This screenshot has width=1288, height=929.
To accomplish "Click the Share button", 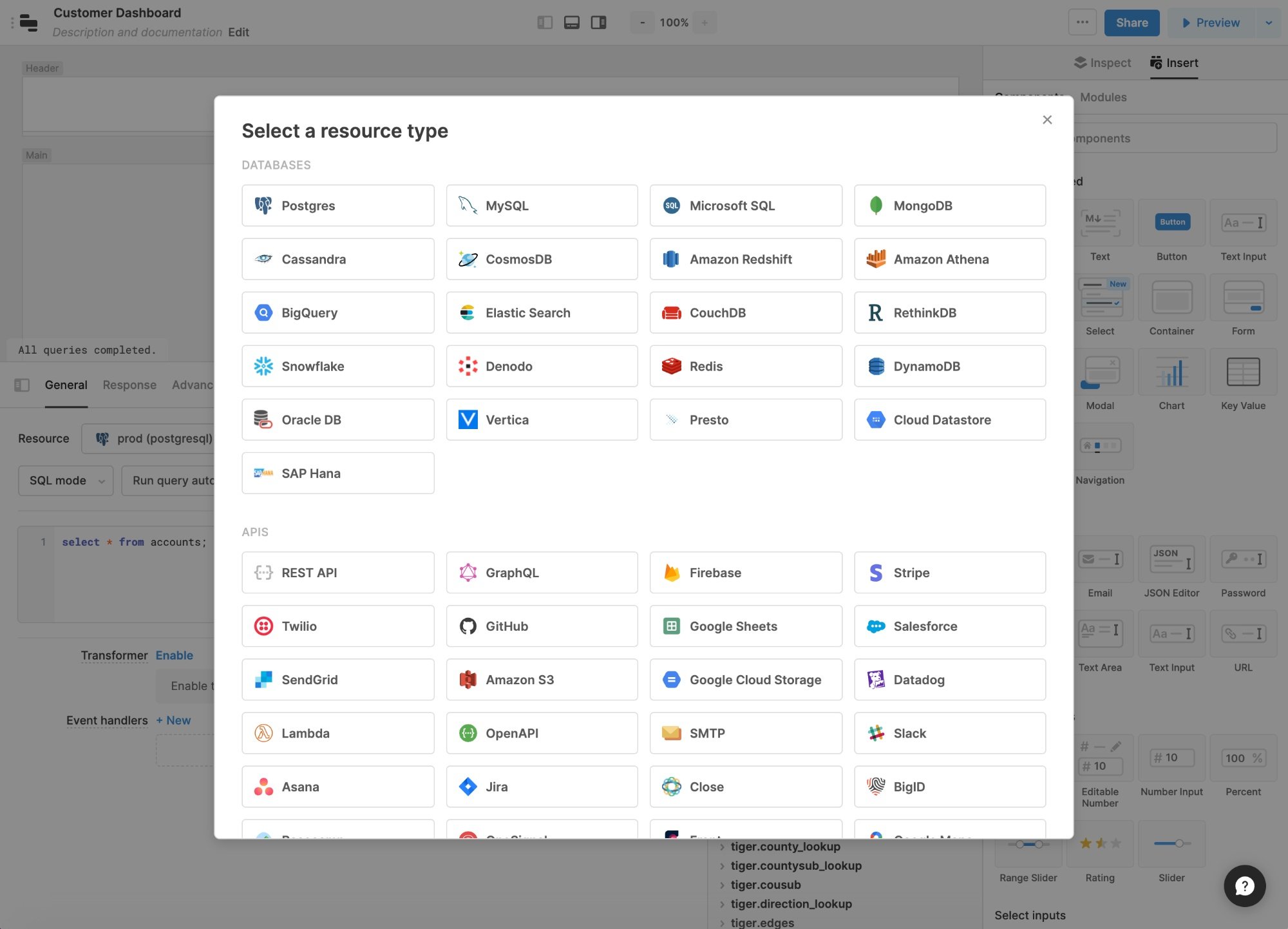I will pyautogui.click(x=1131, y=23).
